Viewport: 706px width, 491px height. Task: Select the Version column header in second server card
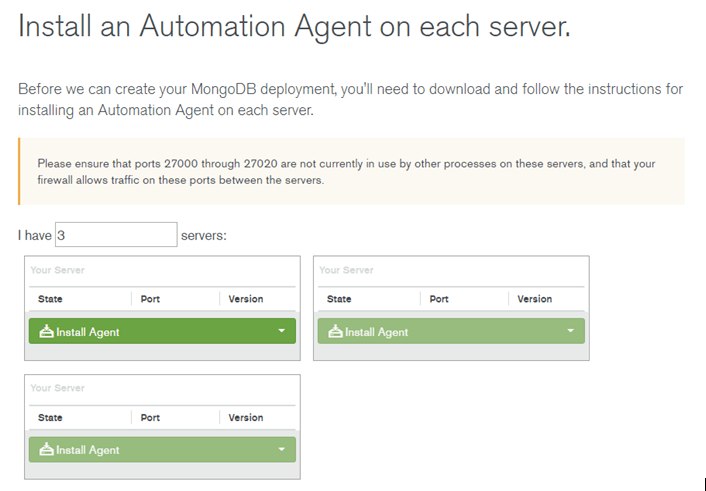coord(534,299)
